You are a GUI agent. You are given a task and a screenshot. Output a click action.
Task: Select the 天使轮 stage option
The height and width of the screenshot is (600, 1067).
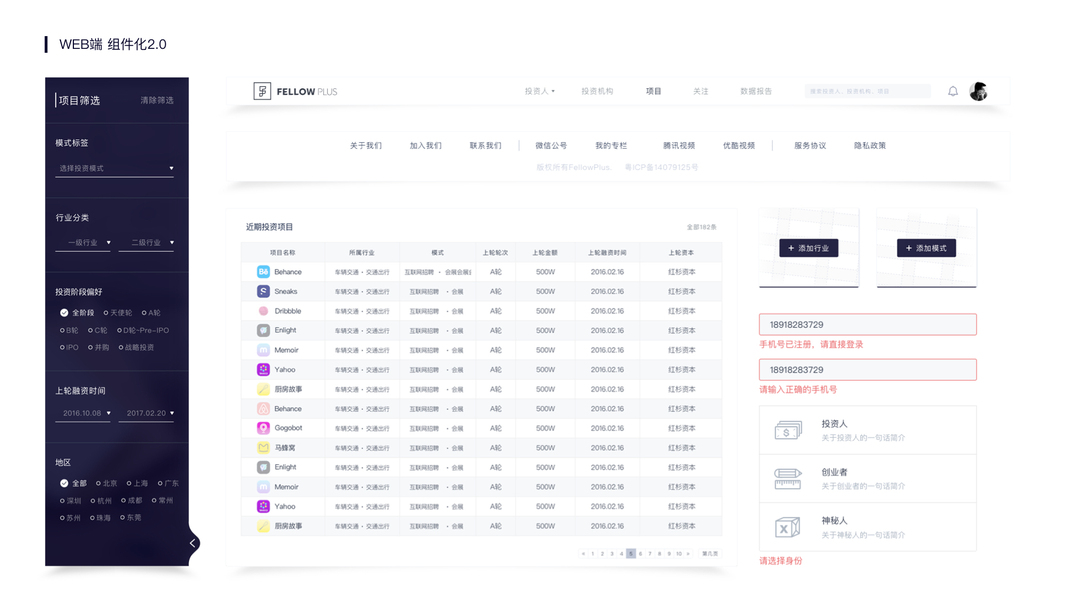(118, 313)
